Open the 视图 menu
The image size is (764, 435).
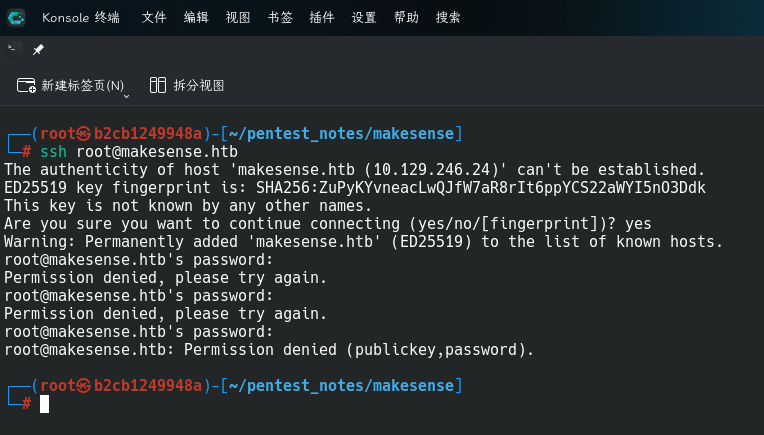(x=238, y=18)
